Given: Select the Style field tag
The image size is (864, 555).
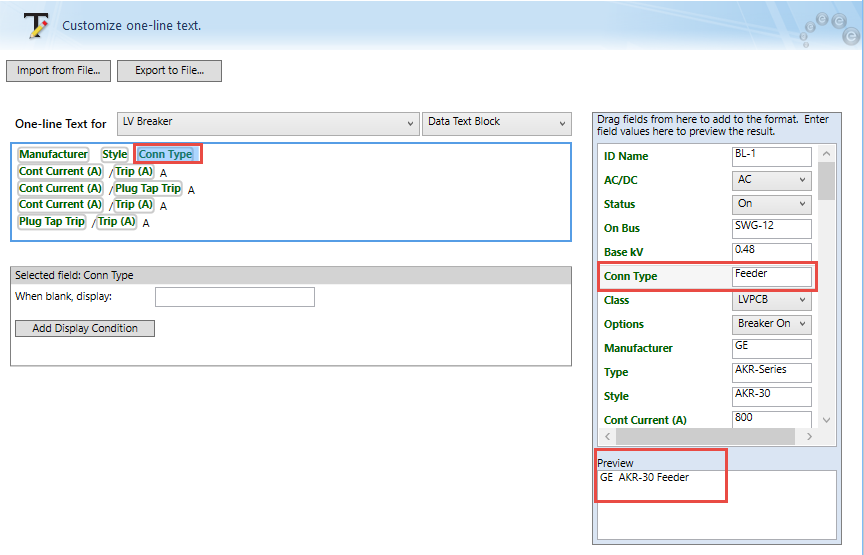Looking at the screenshot, I should tap(115, 155).
